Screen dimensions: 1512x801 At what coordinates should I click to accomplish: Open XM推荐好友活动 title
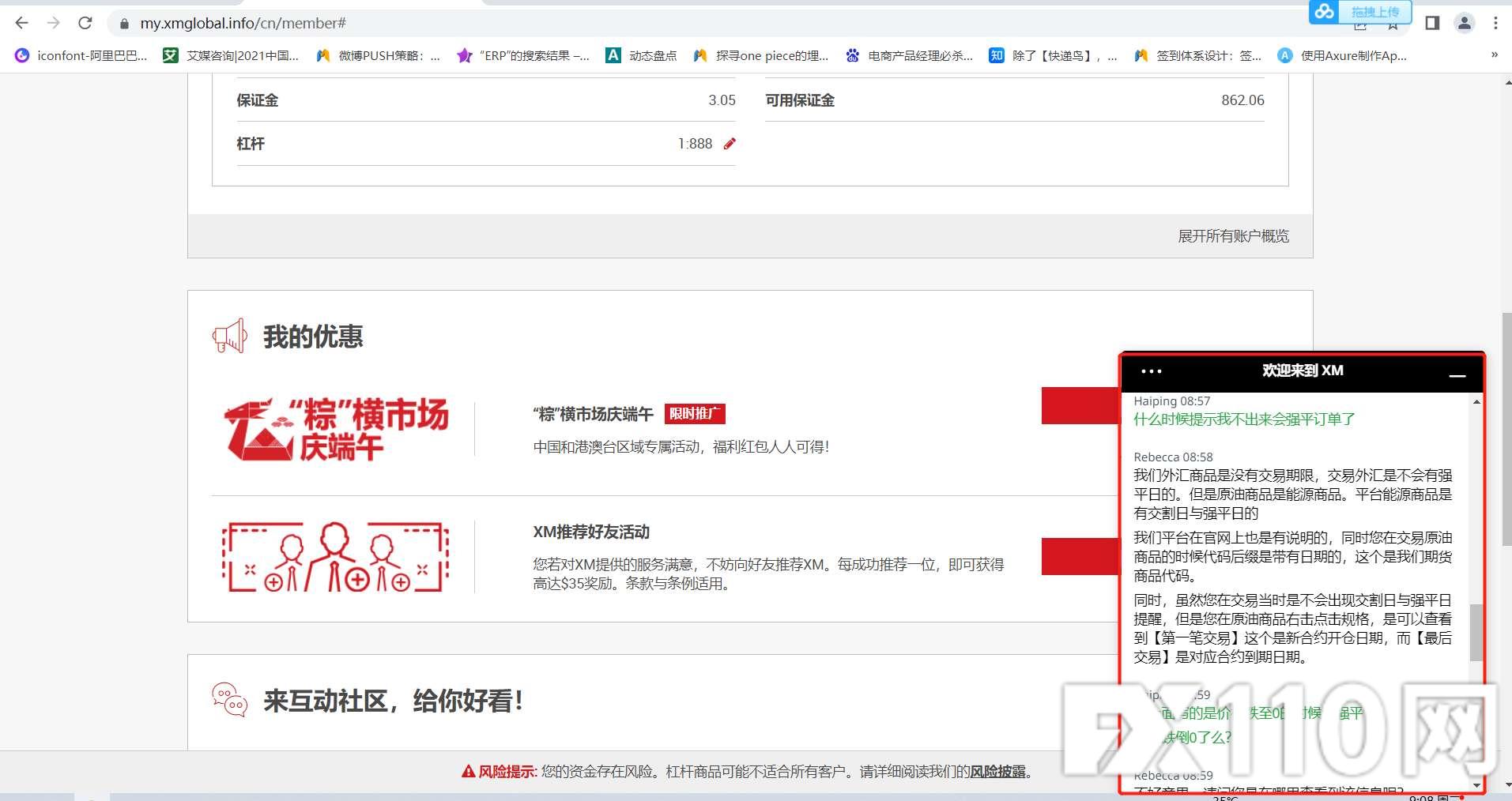point(591,532)
